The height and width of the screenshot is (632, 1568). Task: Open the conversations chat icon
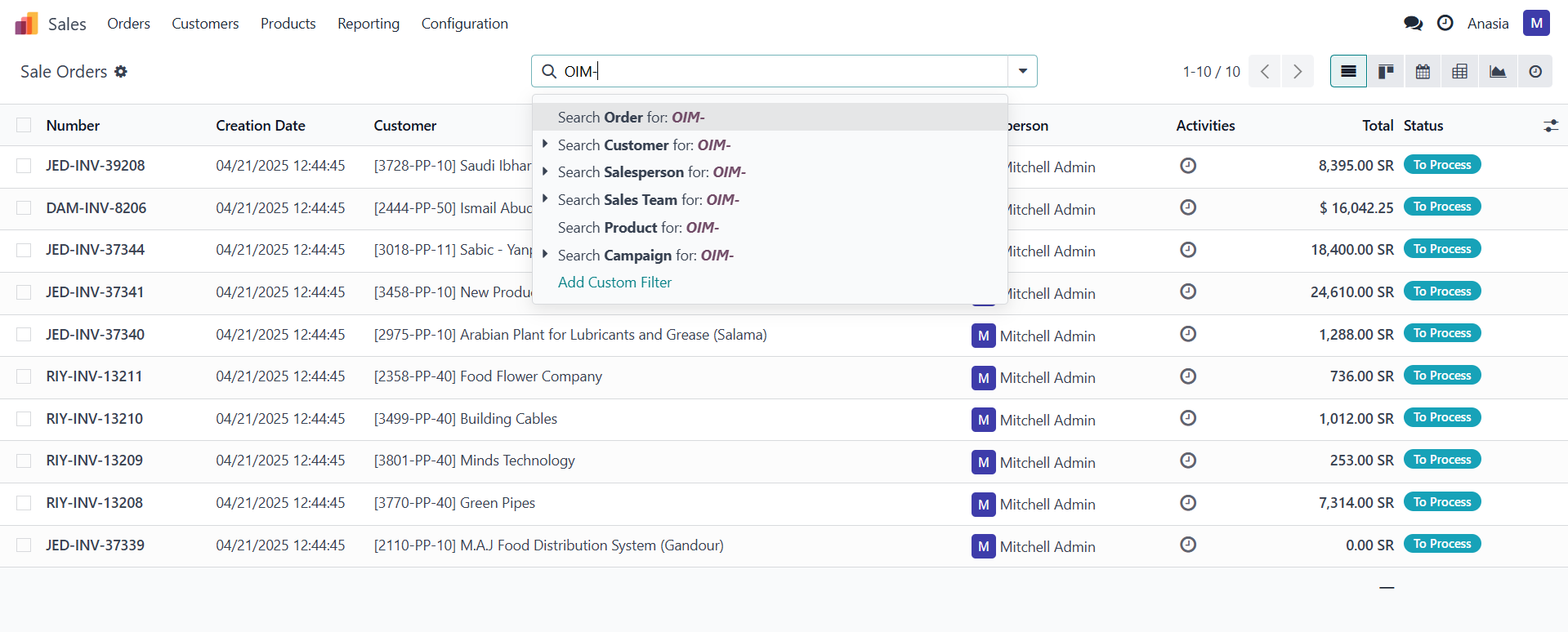tap(1413, 24)
